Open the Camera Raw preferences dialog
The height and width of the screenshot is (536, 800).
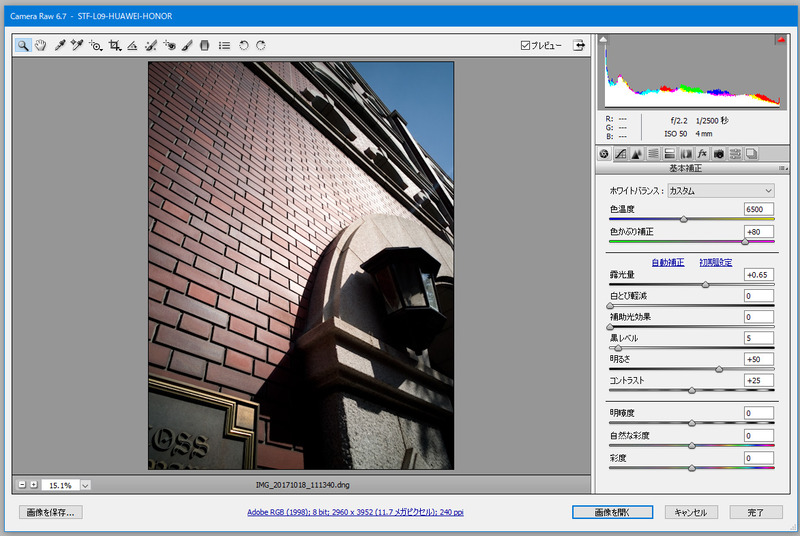224,45
